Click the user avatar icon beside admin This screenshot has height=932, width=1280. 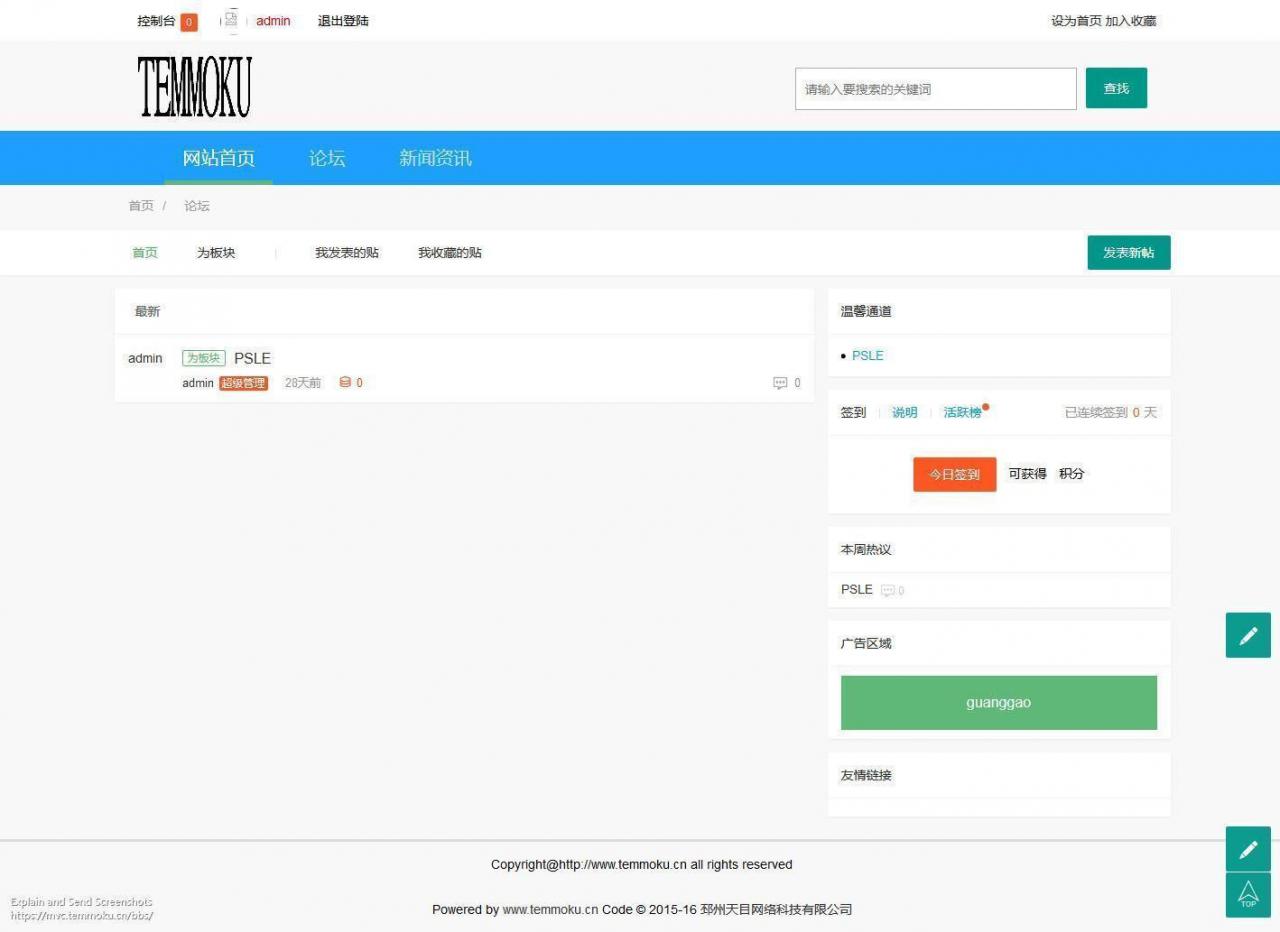[x=231, y=20]
